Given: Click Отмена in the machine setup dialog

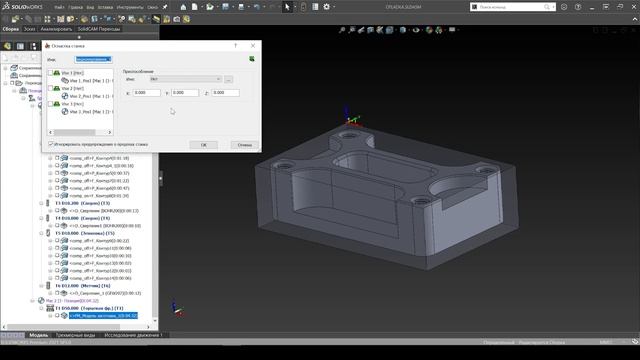Looking at the screenshot, I should (244, 145).
